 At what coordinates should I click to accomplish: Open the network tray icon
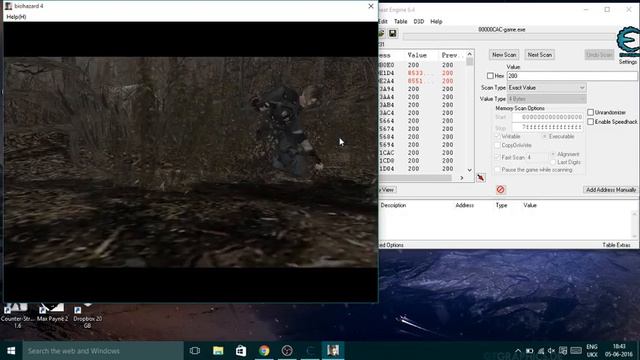tap(541, 351)
